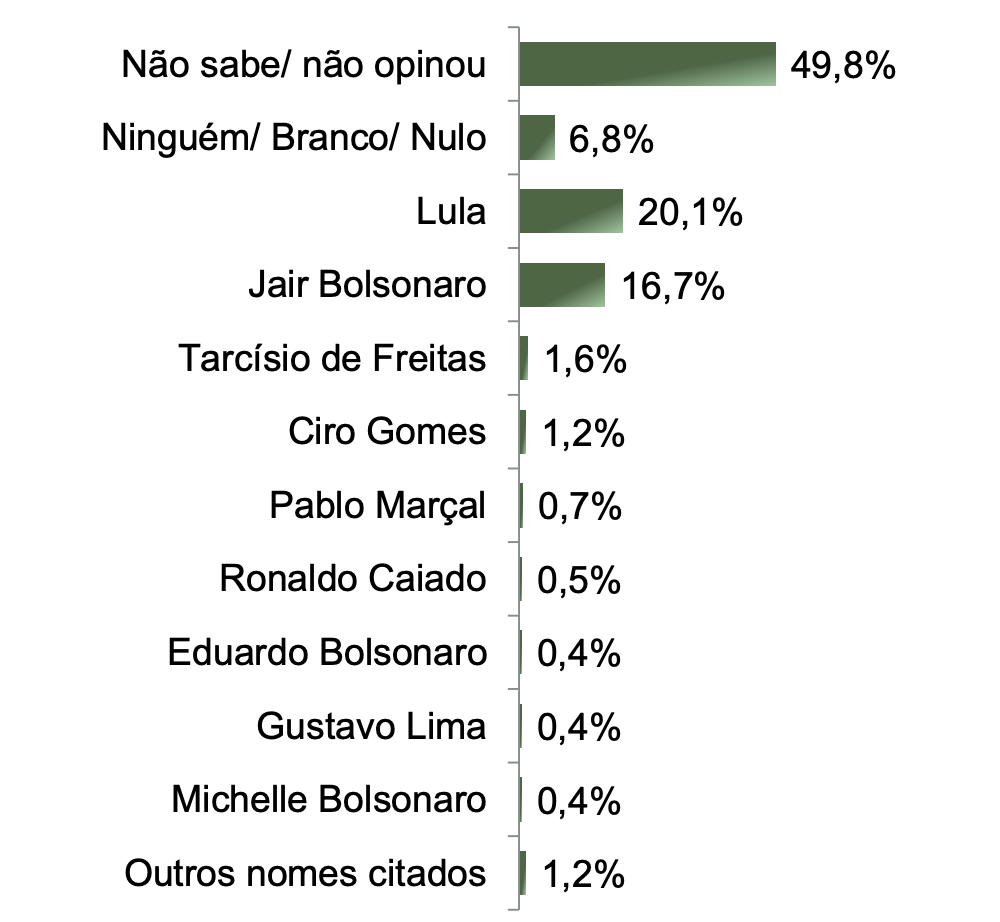Image resolution: width=1000 pixels, height=922 pixels.
Task: Select the 6,8% value label
Action: coord(612,139)
